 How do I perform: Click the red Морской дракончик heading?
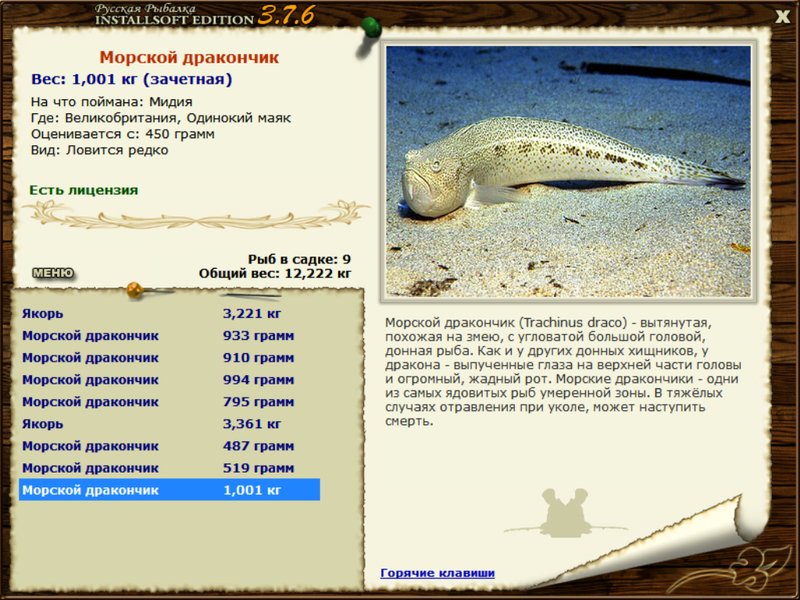click(189, 57)
